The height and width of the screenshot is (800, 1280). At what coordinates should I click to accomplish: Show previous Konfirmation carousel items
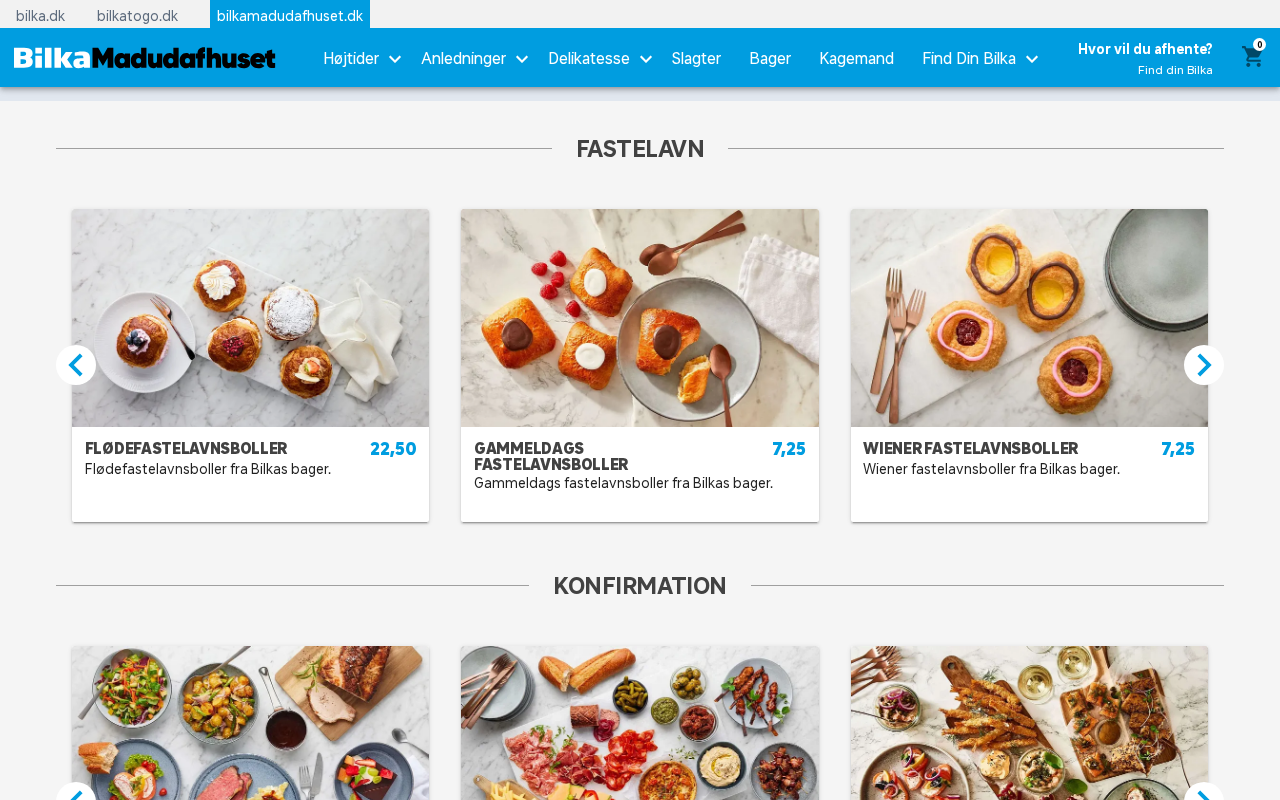[x=76, y=792]
